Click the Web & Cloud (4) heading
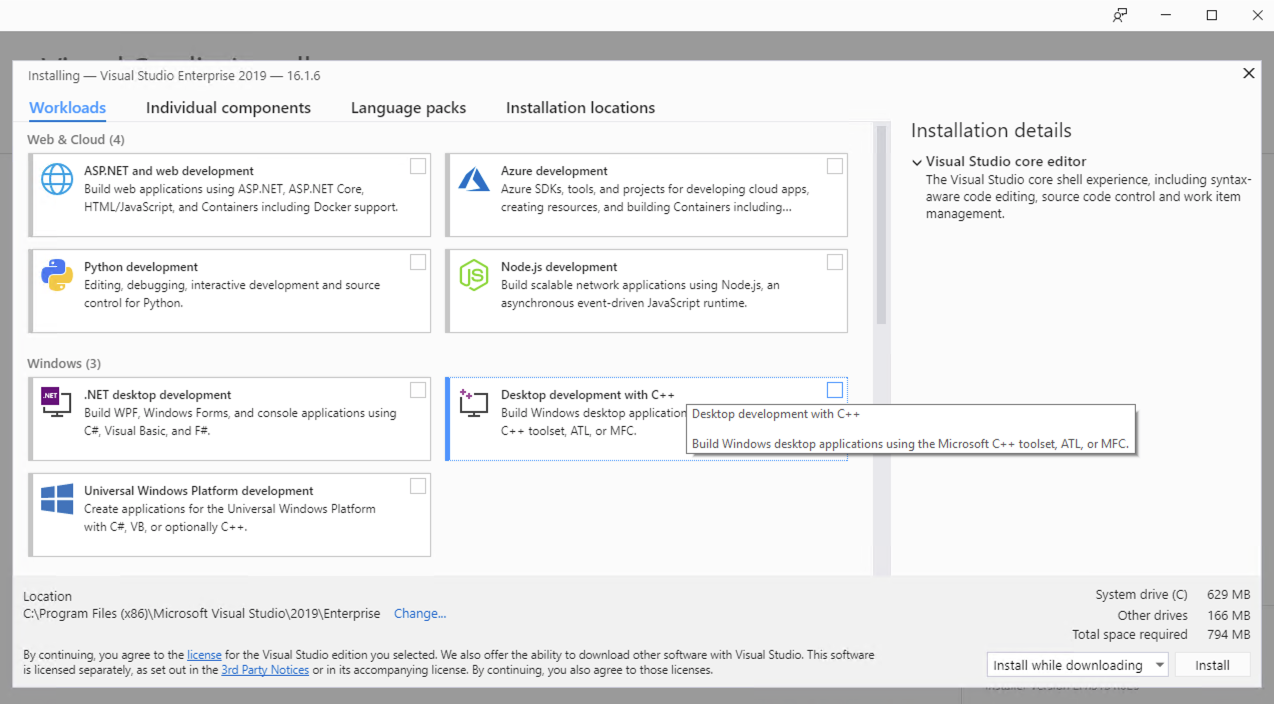This screenshot has width=1274, height=704. coord(76,140)
